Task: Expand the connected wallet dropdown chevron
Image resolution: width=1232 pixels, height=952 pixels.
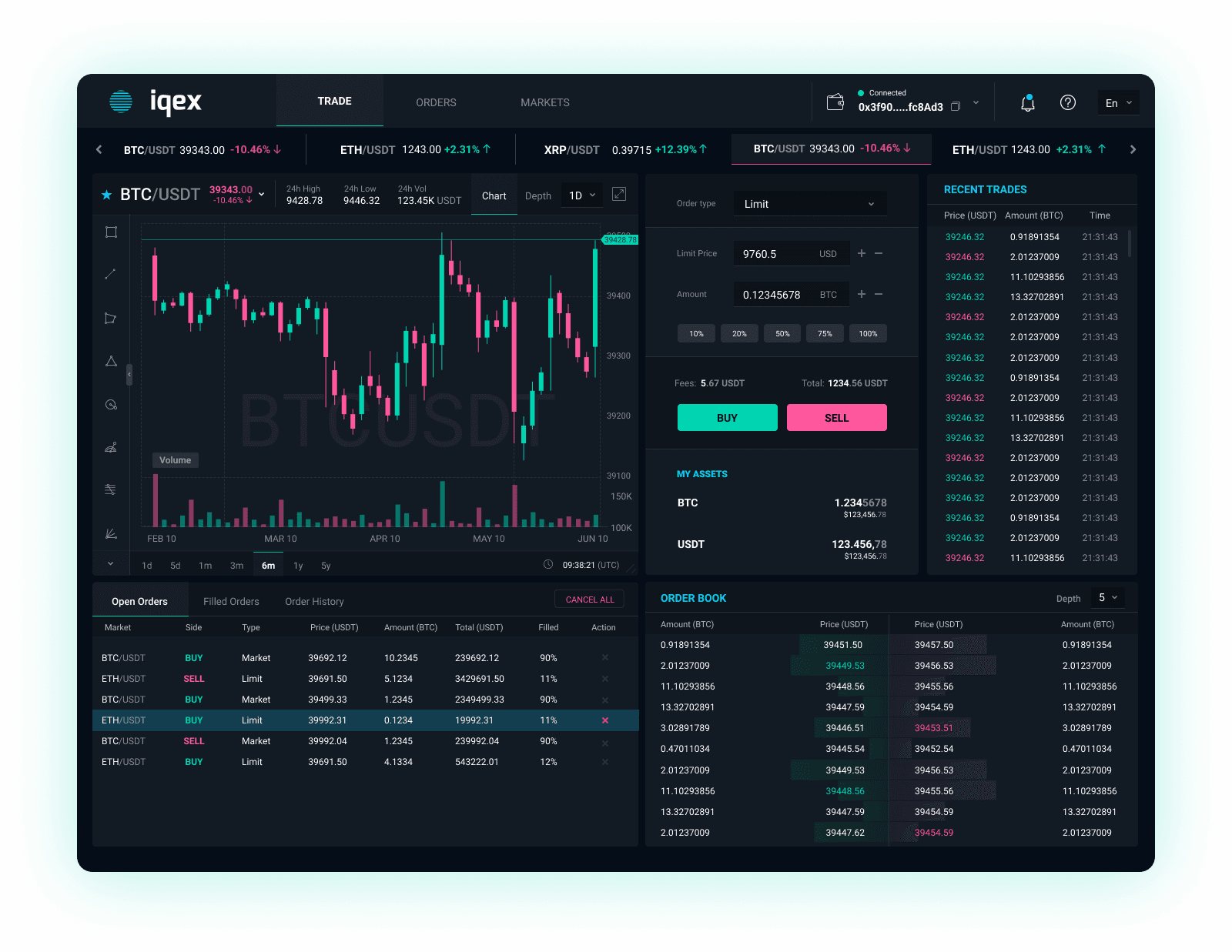Action: 976,102
